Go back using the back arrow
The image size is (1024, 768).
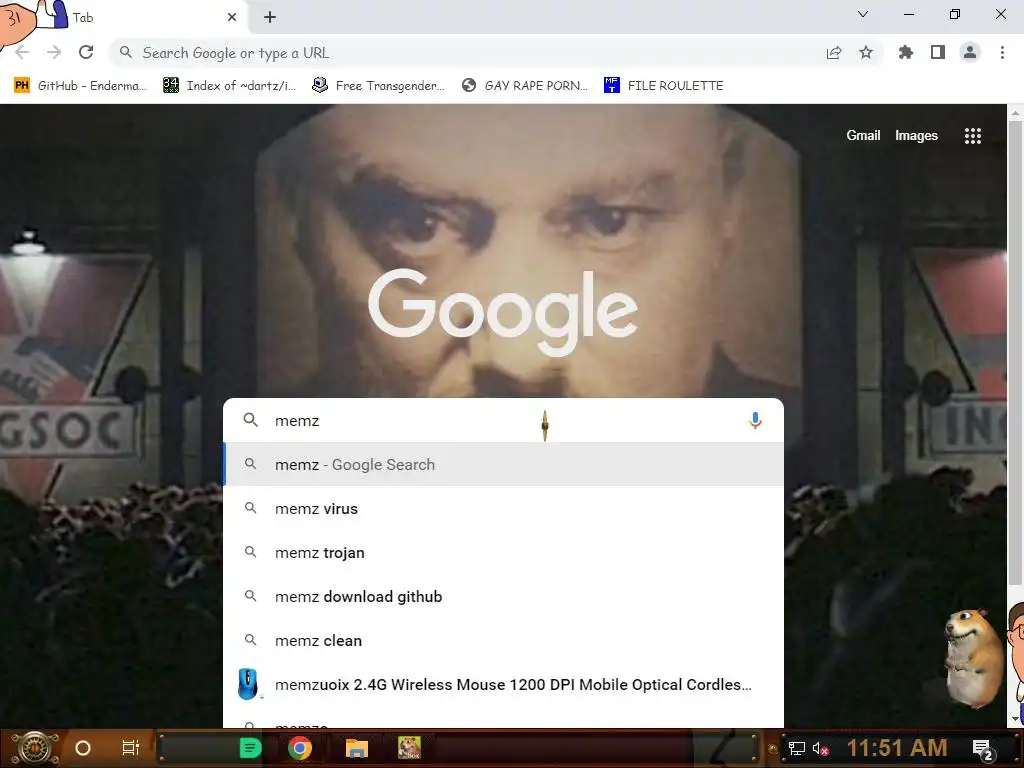(22, 52)
